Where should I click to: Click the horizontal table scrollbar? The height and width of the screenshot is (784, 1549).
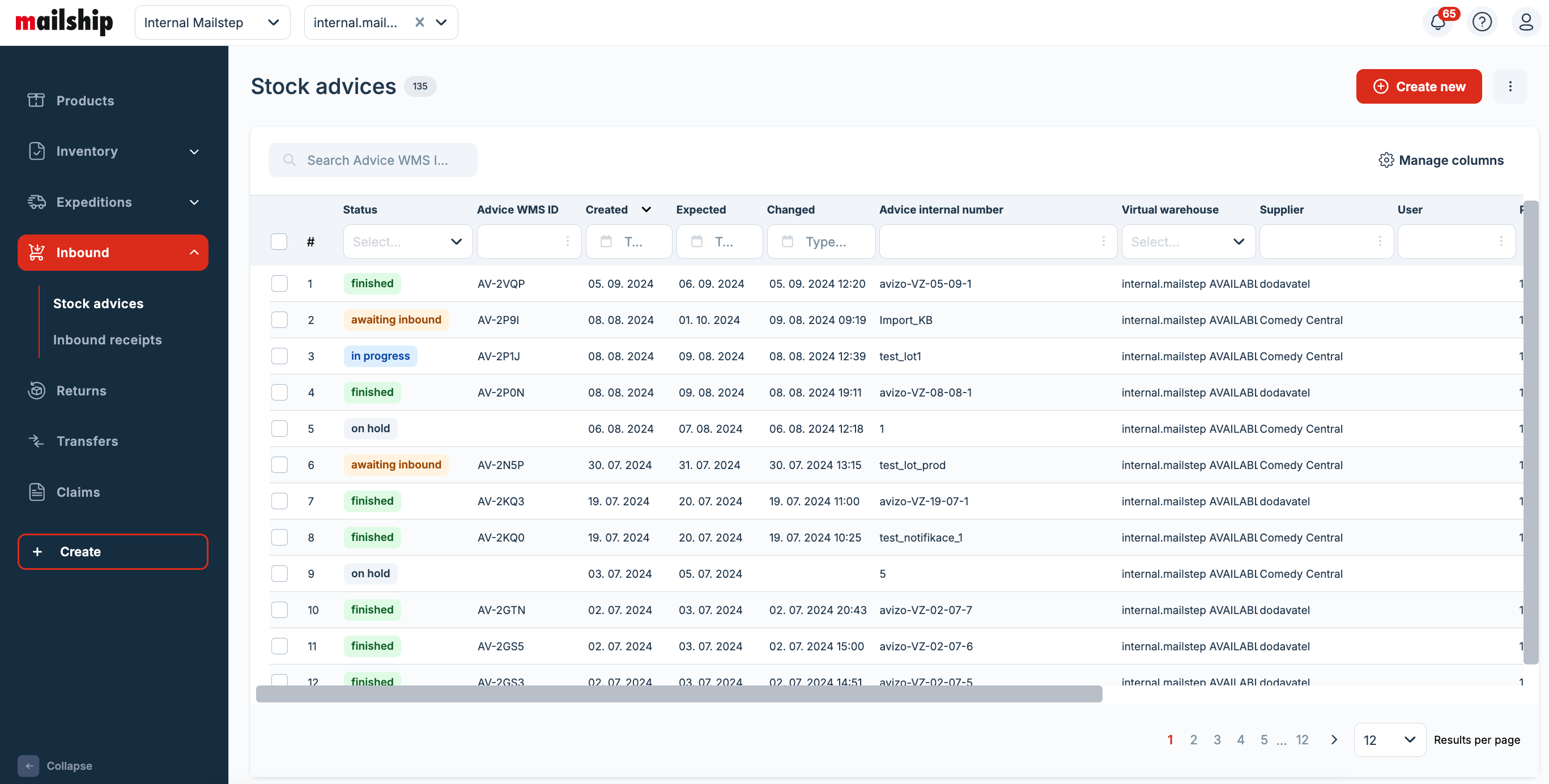679,694
